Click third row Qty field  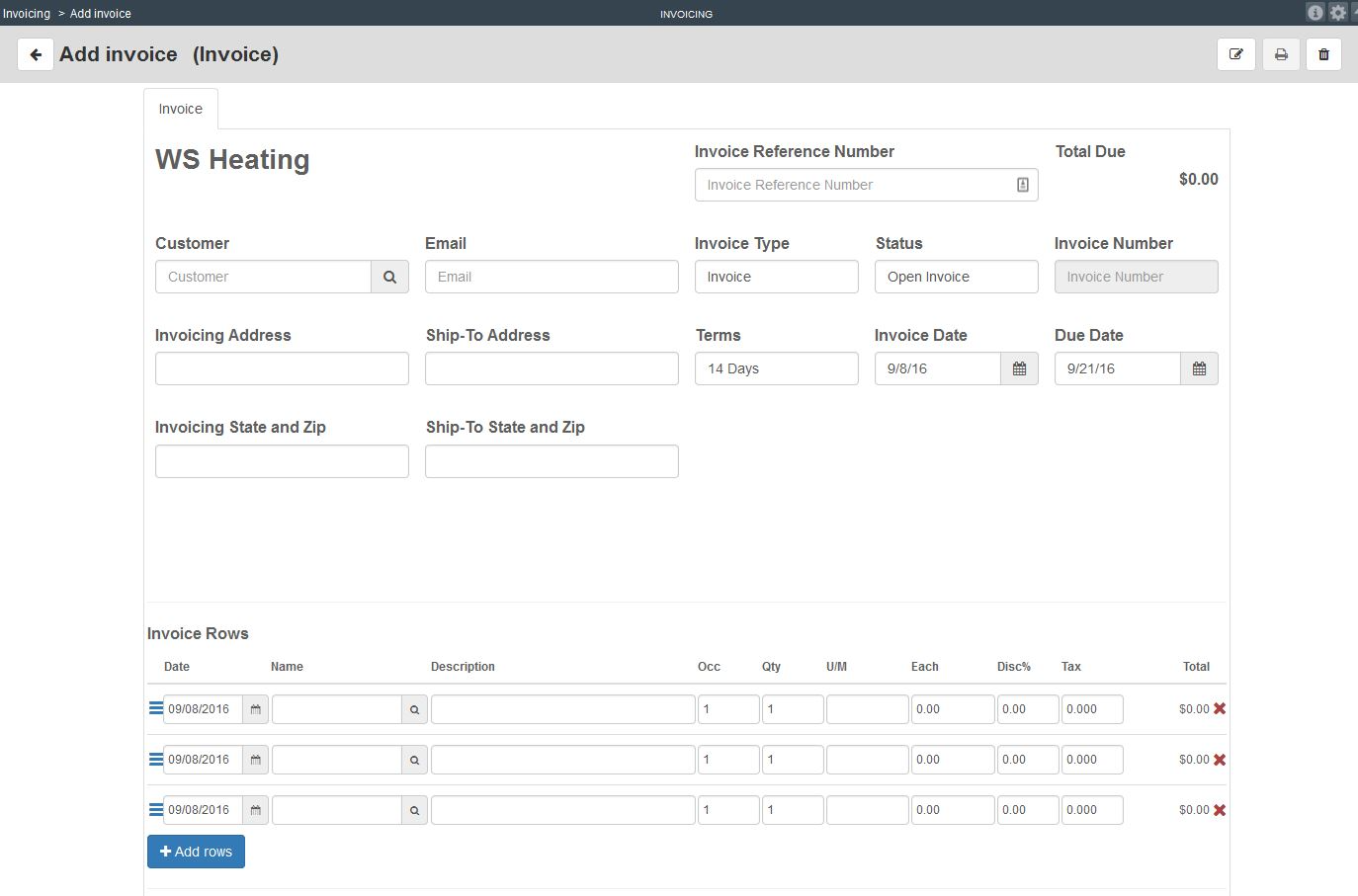(793, 810)
